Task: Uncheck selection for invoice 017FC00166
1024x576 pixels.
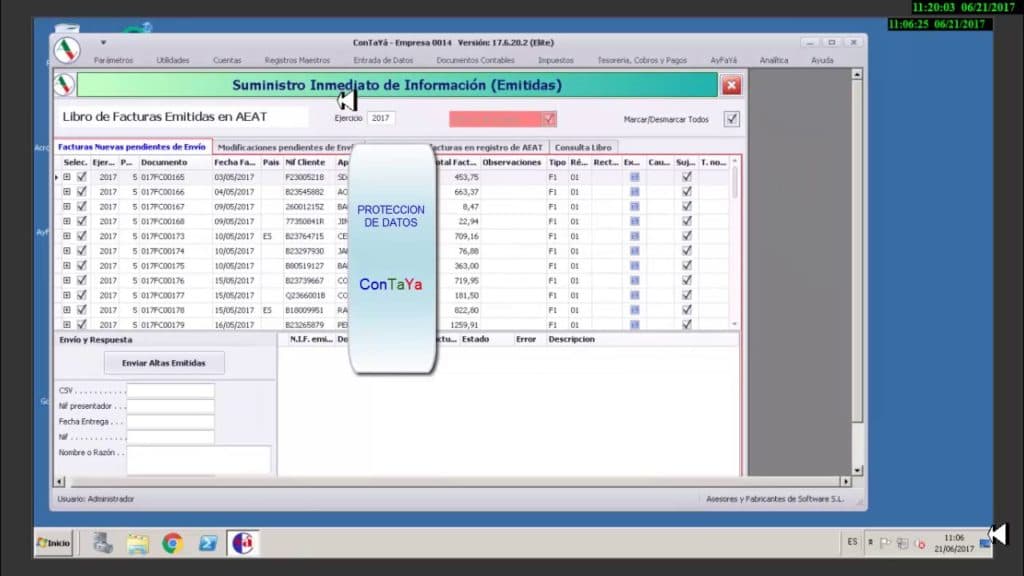Action: [82, 192]
